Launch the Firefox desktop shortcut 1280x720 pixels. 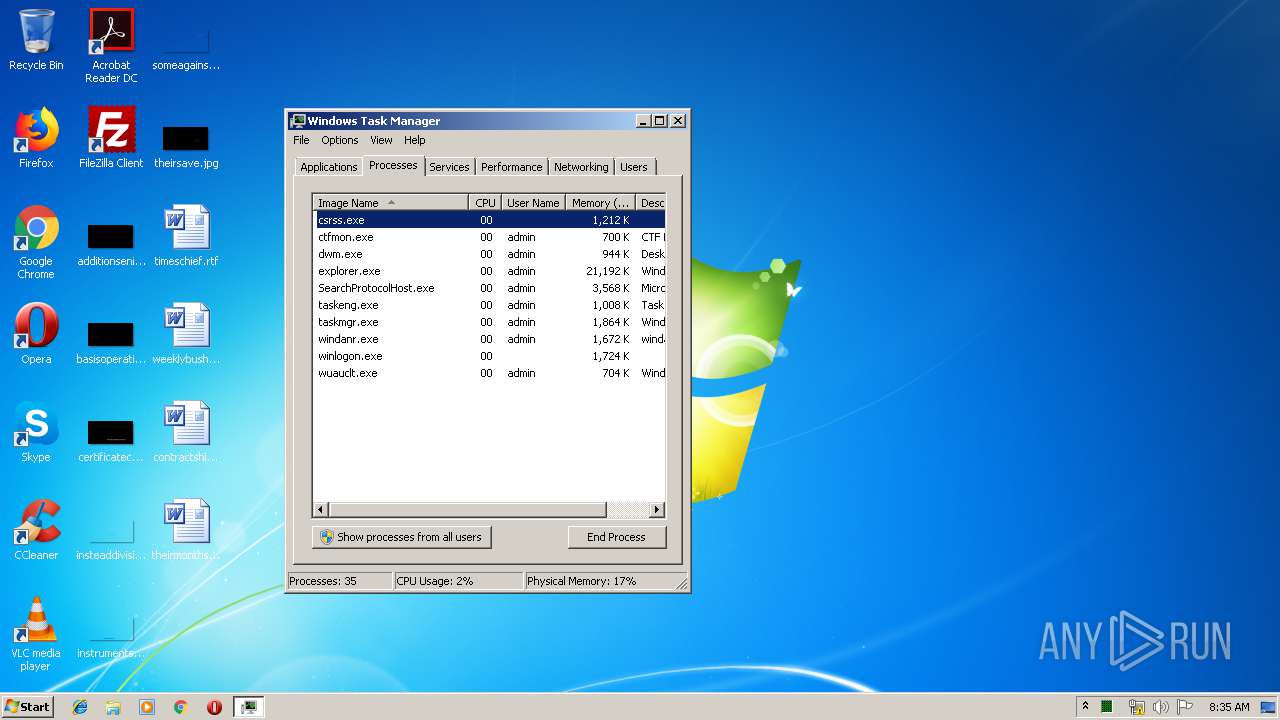(36, 138)
